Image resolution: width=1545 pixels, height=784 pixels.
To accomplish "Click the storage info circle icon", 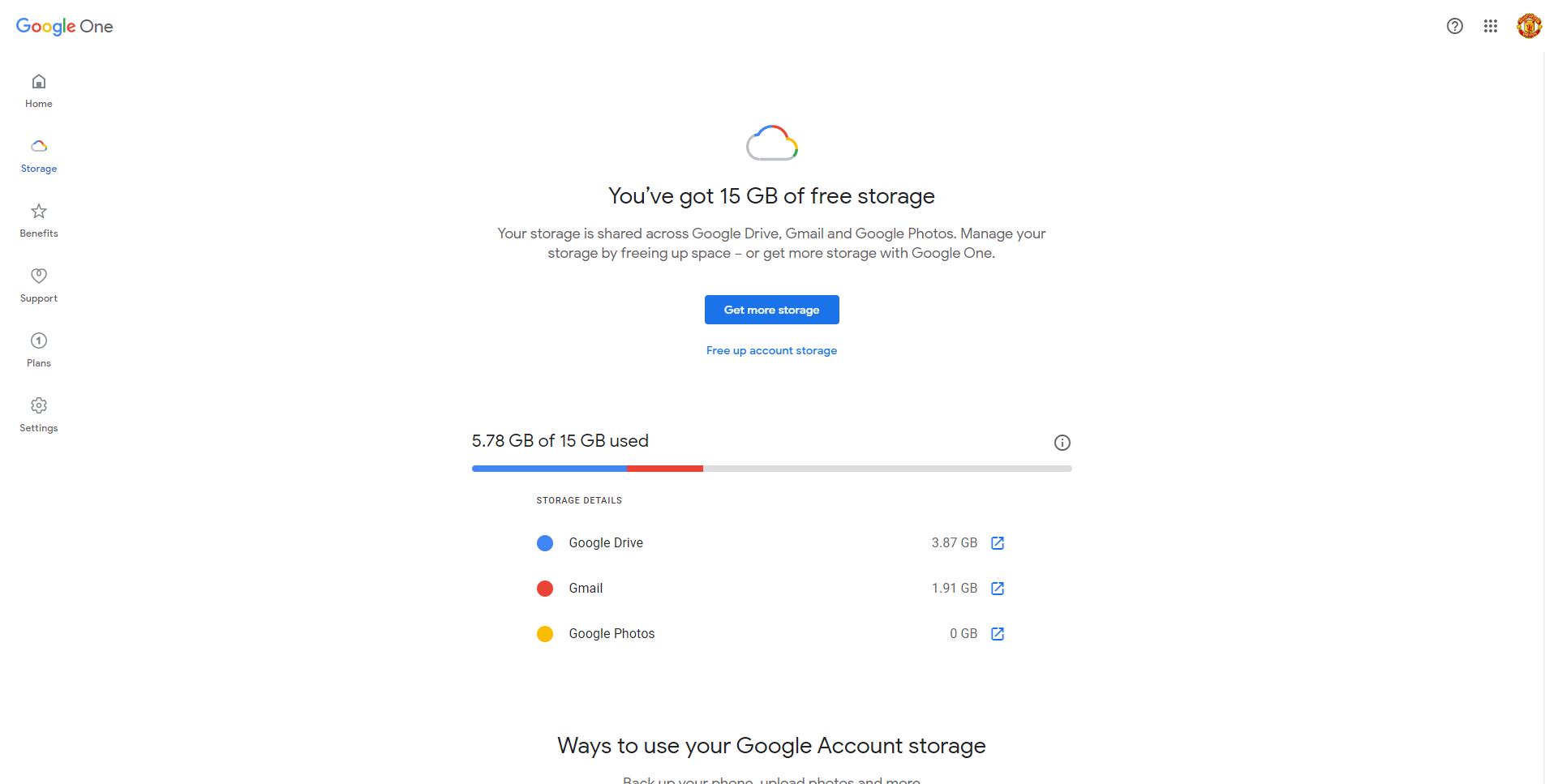I will coord(1062,443).
